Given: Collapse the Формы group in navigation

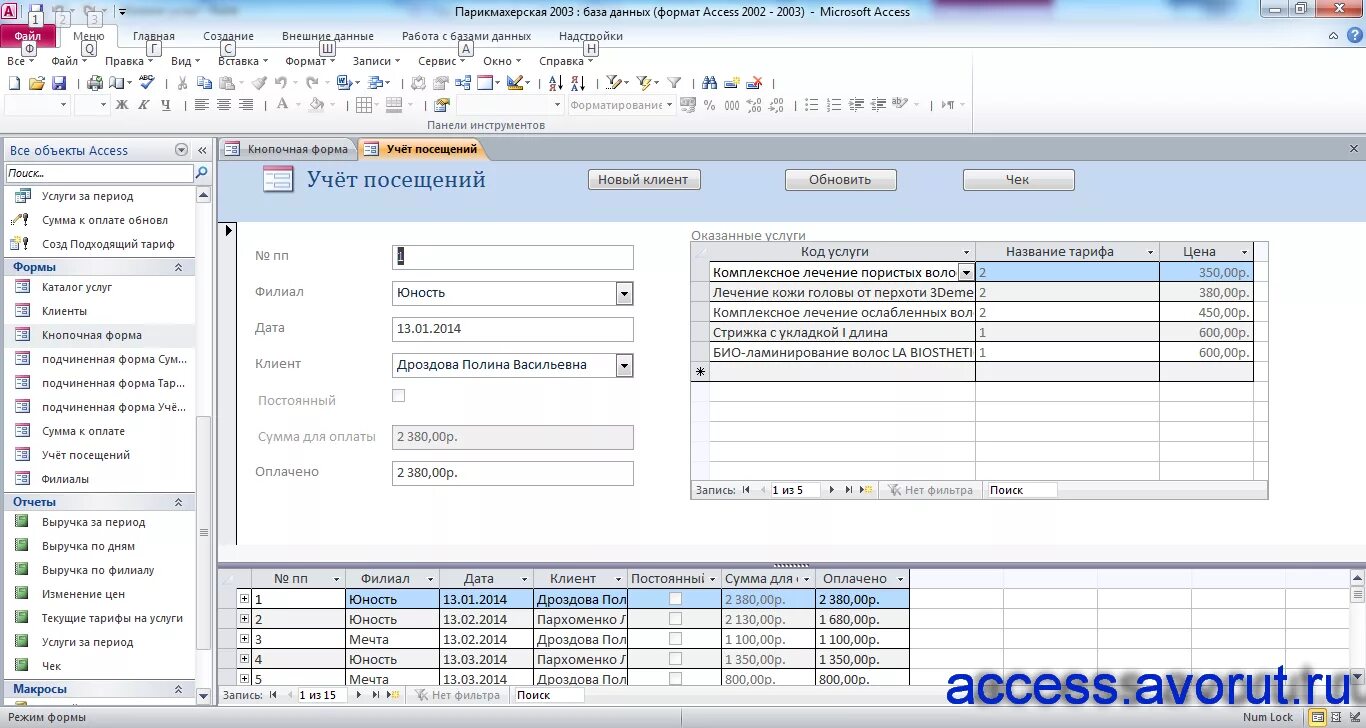Looking at the screenshot, I should 179,267.
